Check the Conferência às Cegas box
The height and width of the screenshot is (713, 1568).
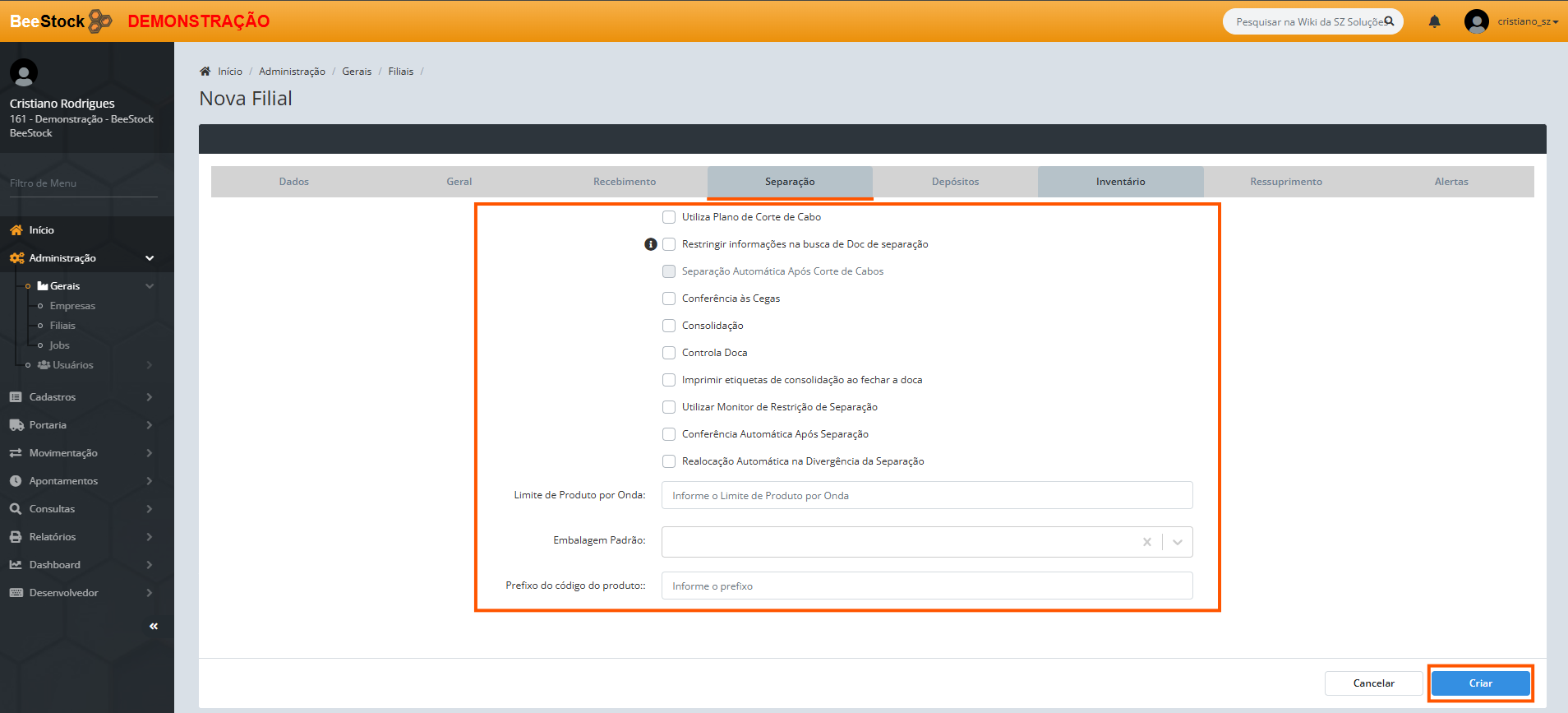point(669,299)
